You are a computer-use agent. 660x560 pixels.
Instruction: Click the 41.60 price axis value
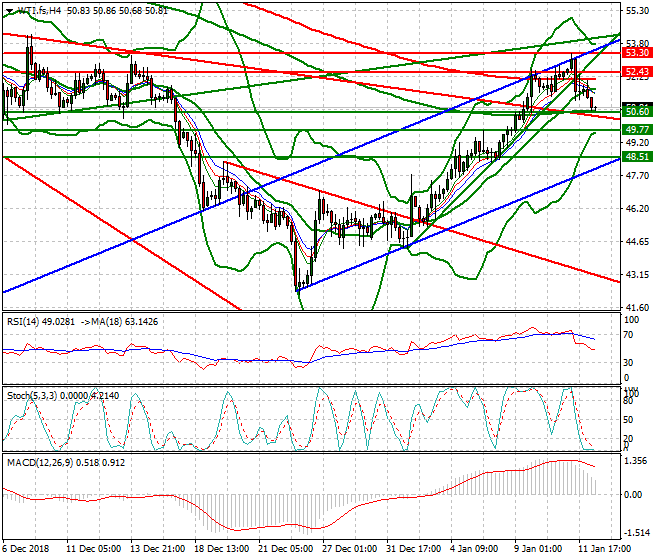coord(637,308)
